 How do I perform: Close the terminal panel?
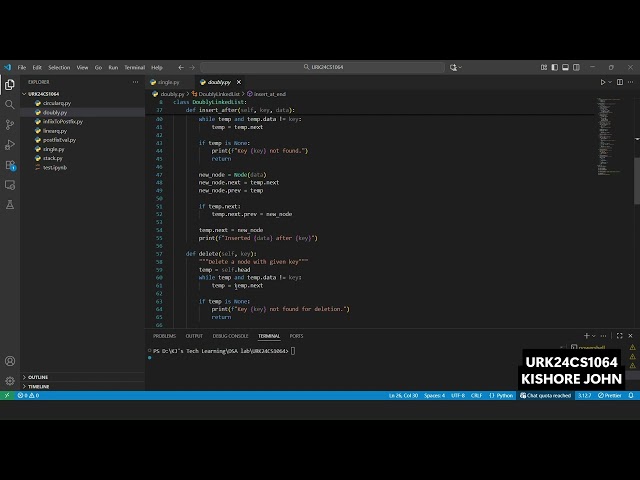click(631, 336)
